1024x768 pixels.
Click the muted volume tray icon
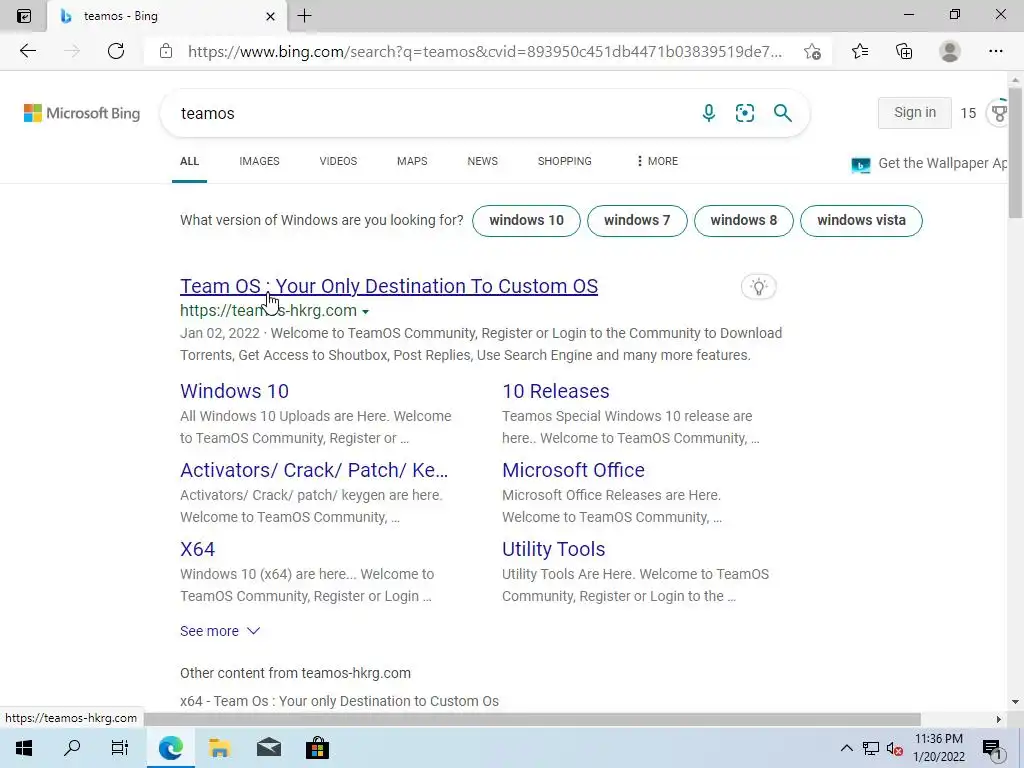click(x=895, y=748)
